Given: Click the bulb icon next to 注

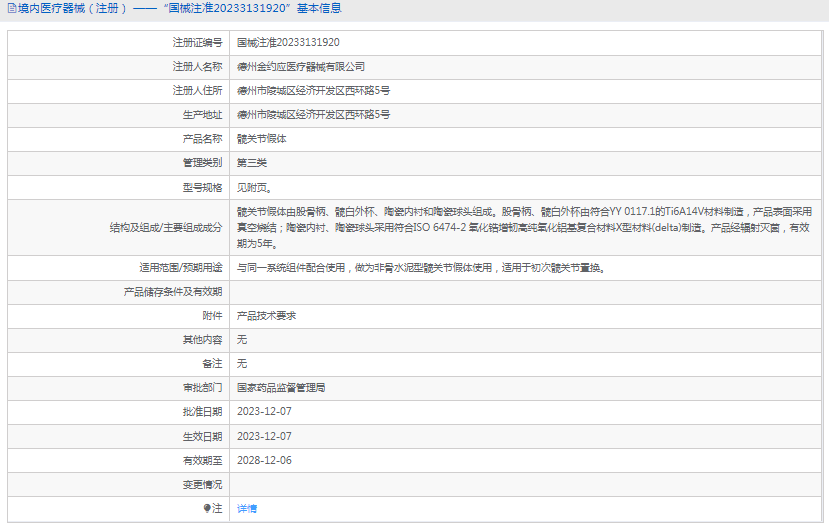Looking at the screenshot, I should (x=207, y=508).
